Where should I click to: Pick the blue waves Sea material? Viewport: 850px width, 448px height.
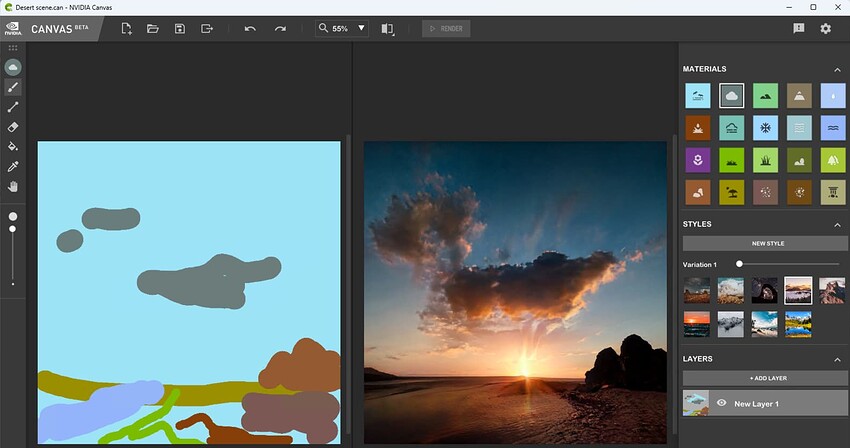pyautogui.click(x=833, y=128)
